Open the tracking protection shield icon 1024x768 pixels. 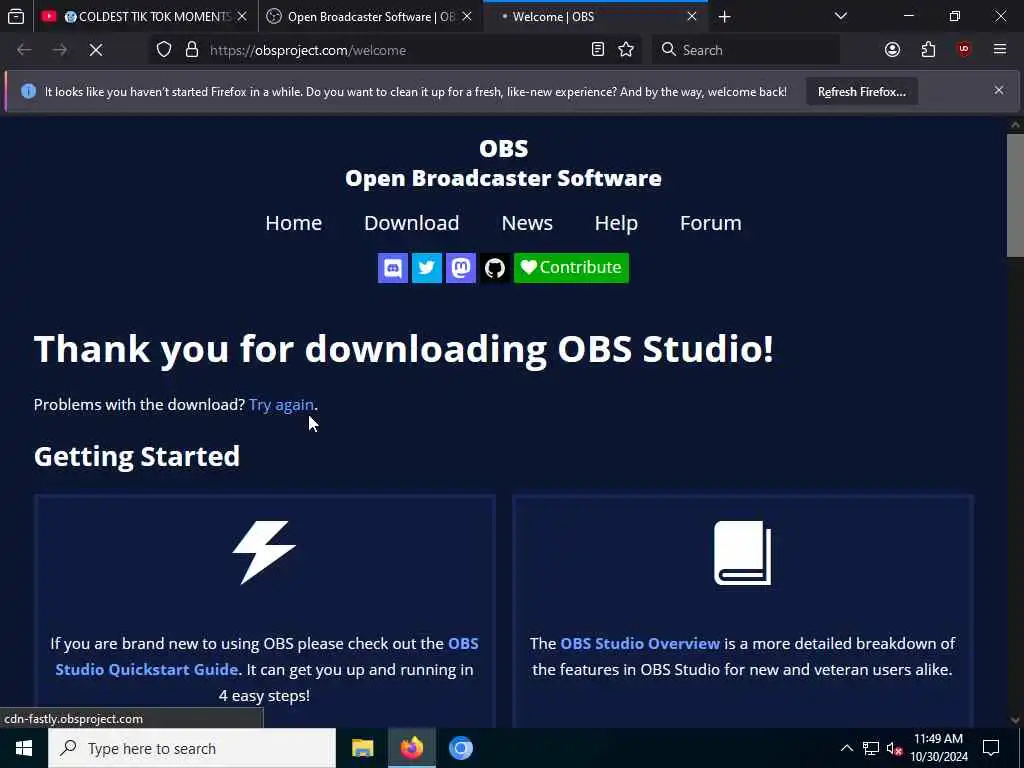[x=164, y=50]
